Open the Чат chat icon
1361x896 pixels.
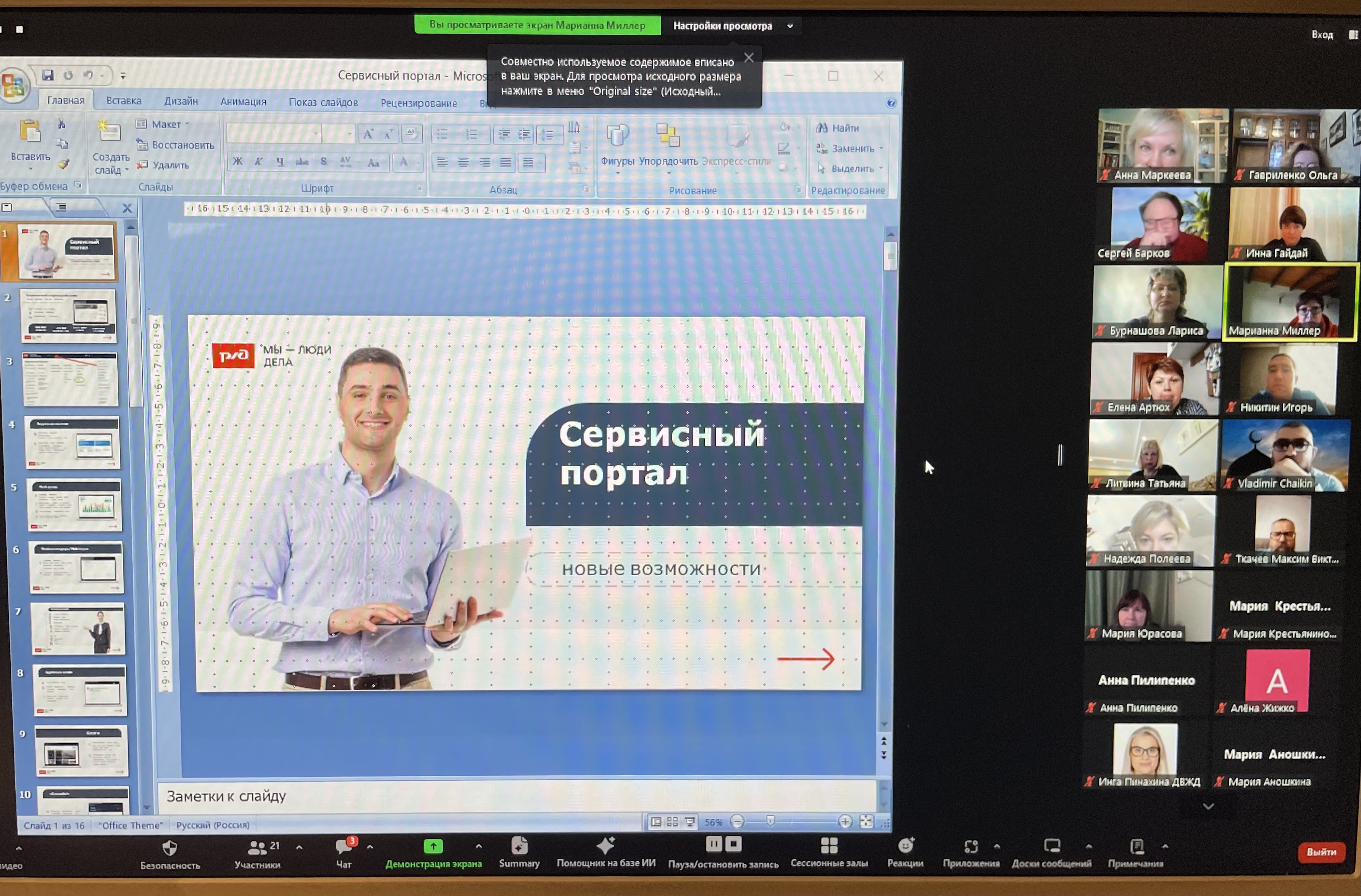click(x=344, y=847)
